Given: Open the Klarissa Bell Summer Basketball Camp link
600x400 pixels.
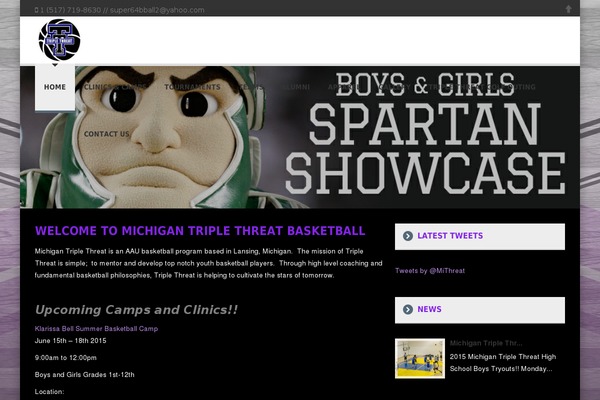Looking at the screenshot, I should [x=96, y=328].
